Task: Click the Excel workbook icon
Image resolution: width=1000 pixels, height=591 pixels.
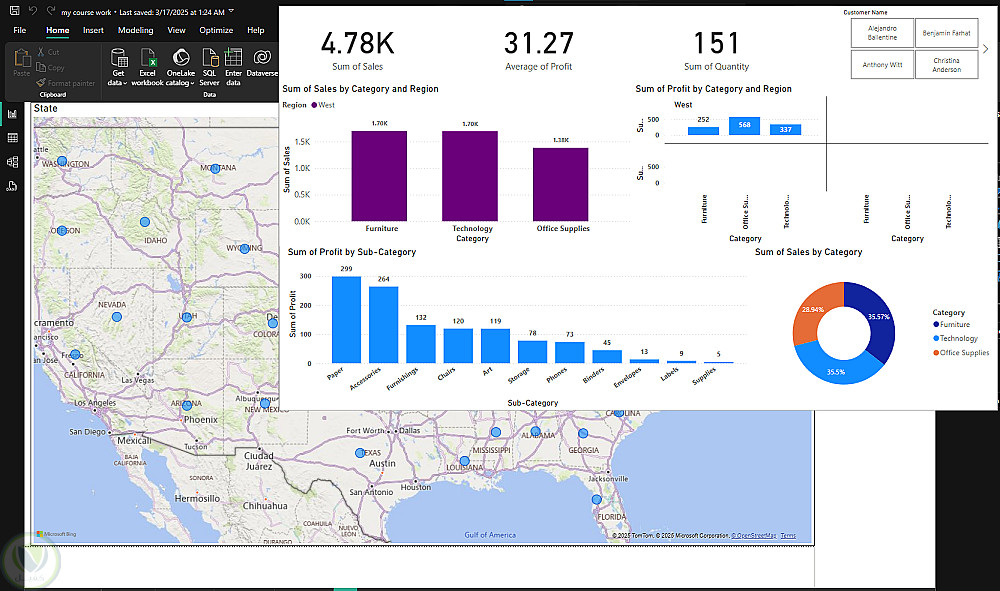Action: (x=148, y=57)
